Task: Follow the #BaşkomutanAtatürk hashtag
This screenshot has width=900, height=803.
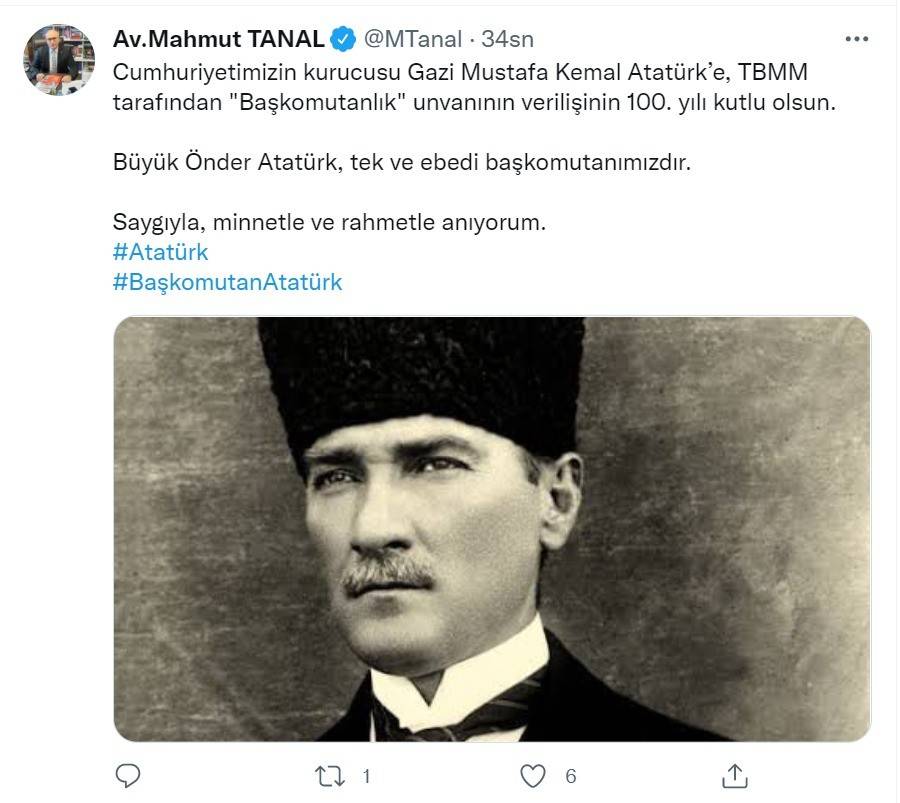Action: [x=227, y=282]
